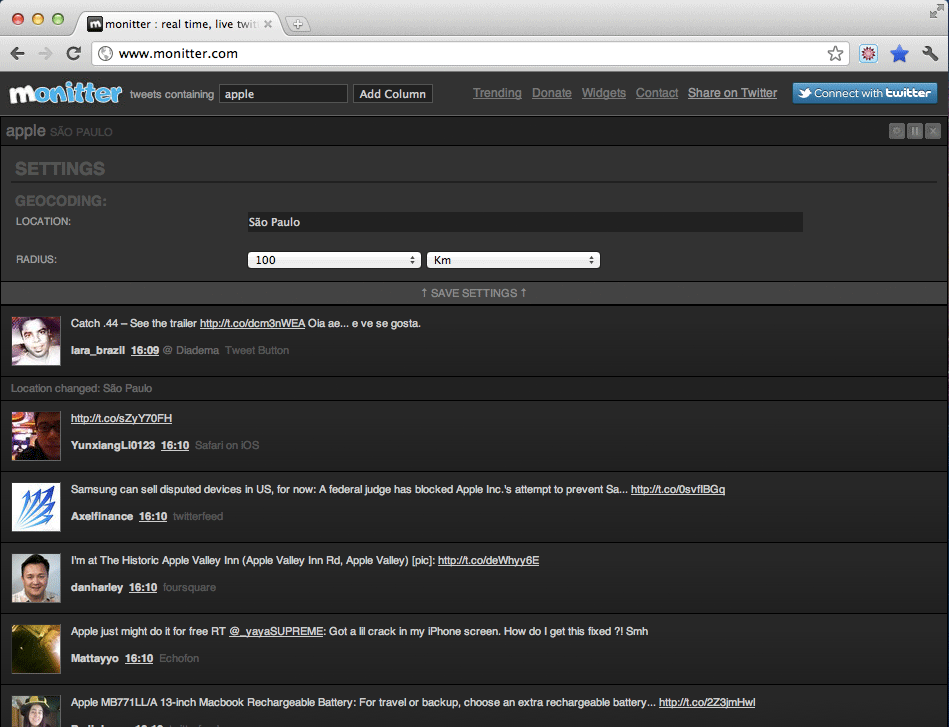Expand the radius value dropdown showing 100
This screenshot has width=949, height=727.
[334, 260]
